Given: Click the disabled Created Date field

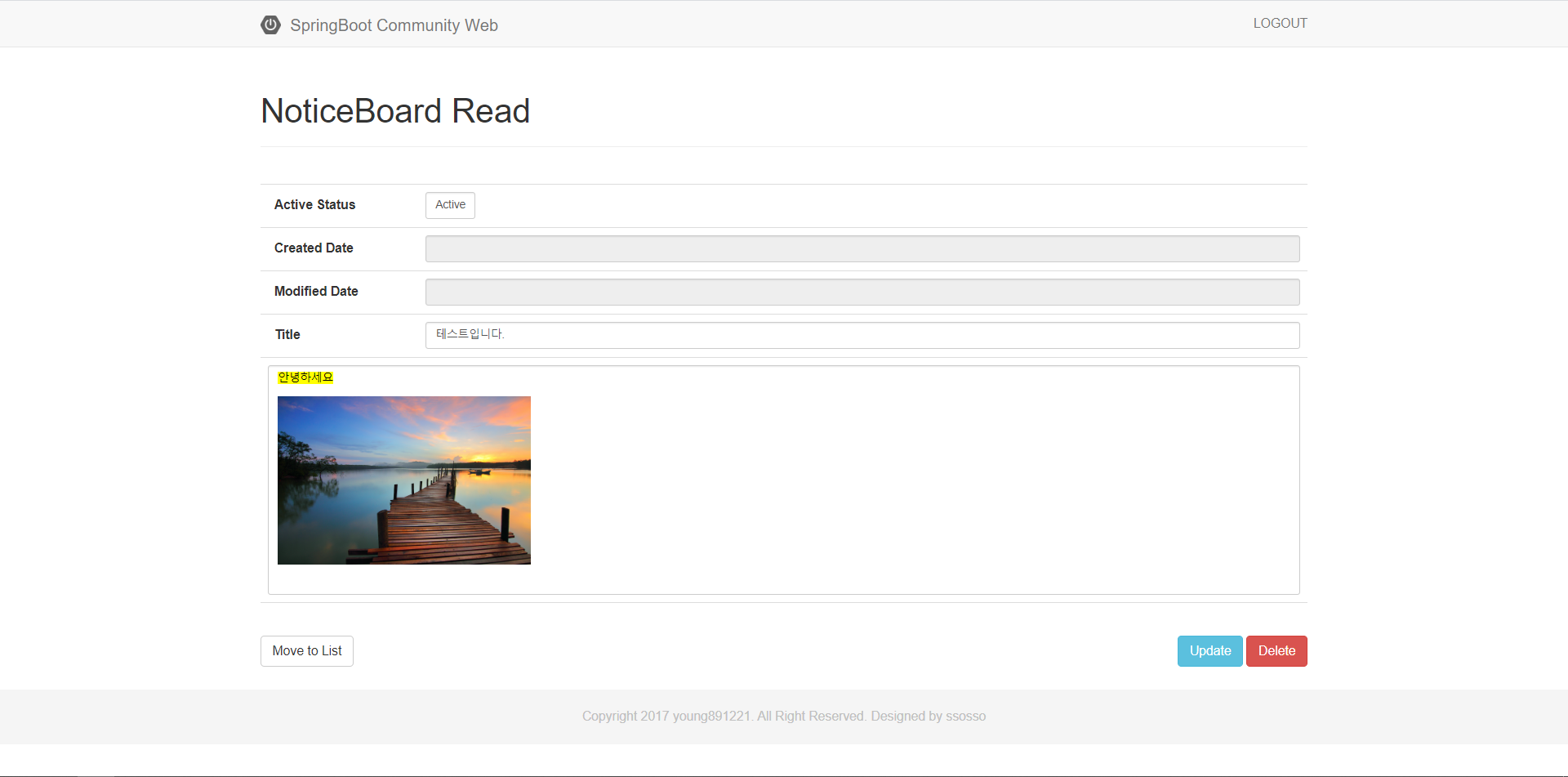Looking at the screenshot, I should pos(862,249).
